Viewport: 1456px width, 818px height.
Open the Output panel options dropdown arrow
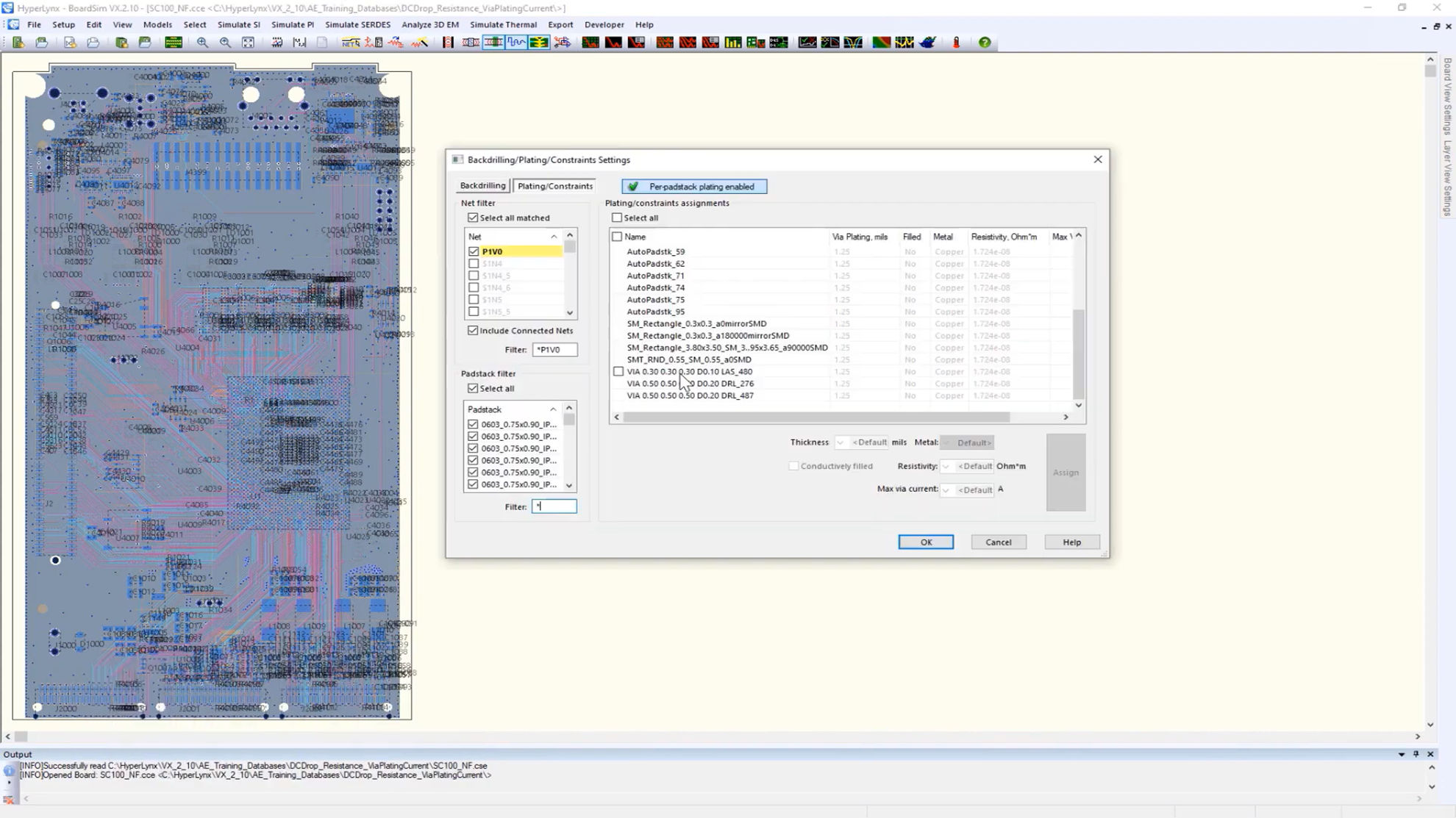tap(1402, 754)
